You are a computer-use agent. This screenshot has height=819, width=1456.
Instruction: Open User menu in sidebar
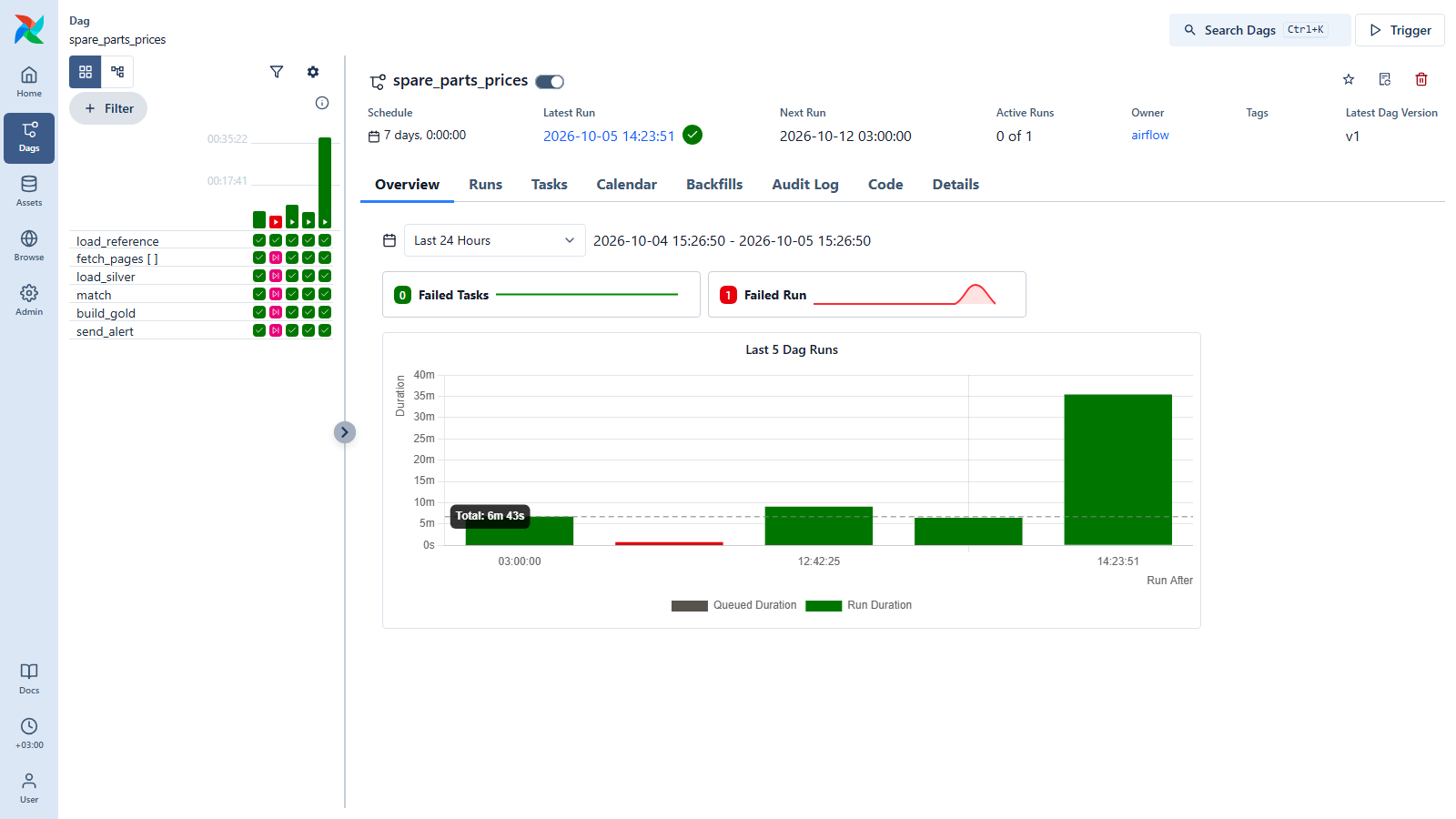(x=29, y=788)
